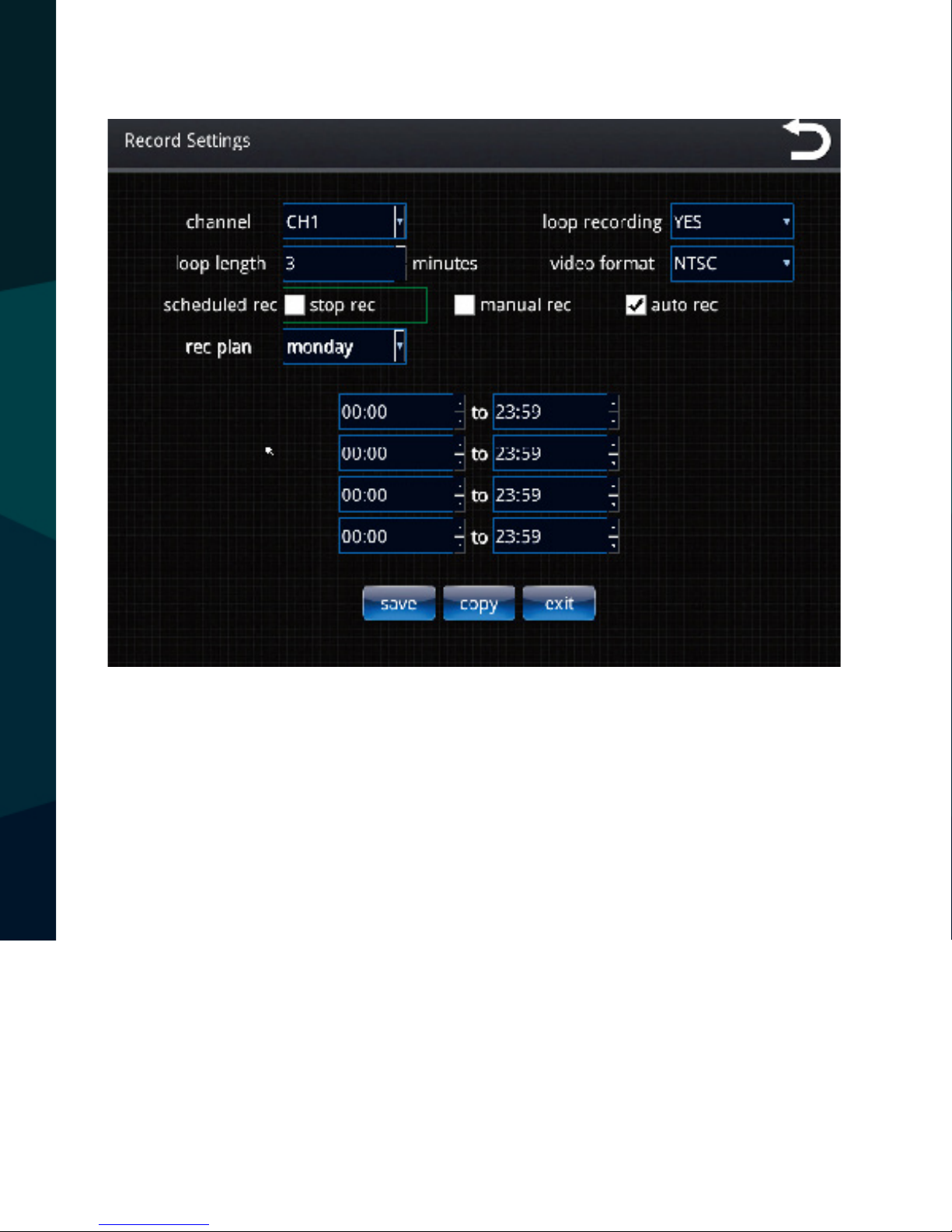The image size is (952, 1232).
Task: Click the minutes label
Action: pyautogui.click(x=445, y=264)
